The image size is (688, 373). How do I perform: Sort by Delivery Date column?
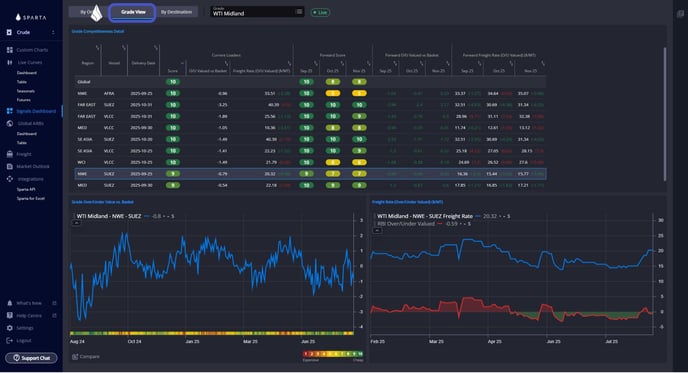143,63
